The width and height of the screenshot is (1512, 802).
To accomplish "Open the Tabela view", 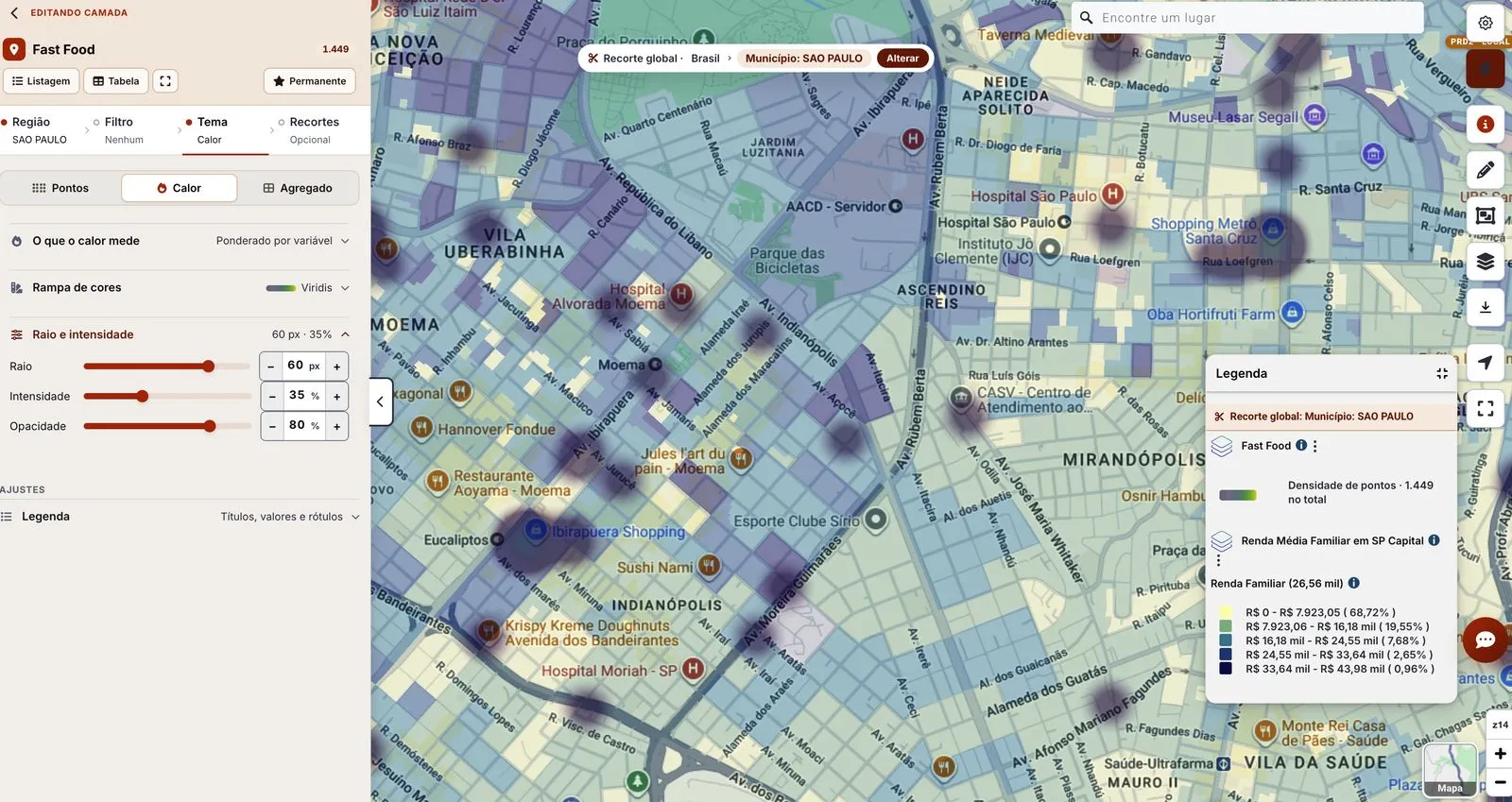I will [116, 81].
